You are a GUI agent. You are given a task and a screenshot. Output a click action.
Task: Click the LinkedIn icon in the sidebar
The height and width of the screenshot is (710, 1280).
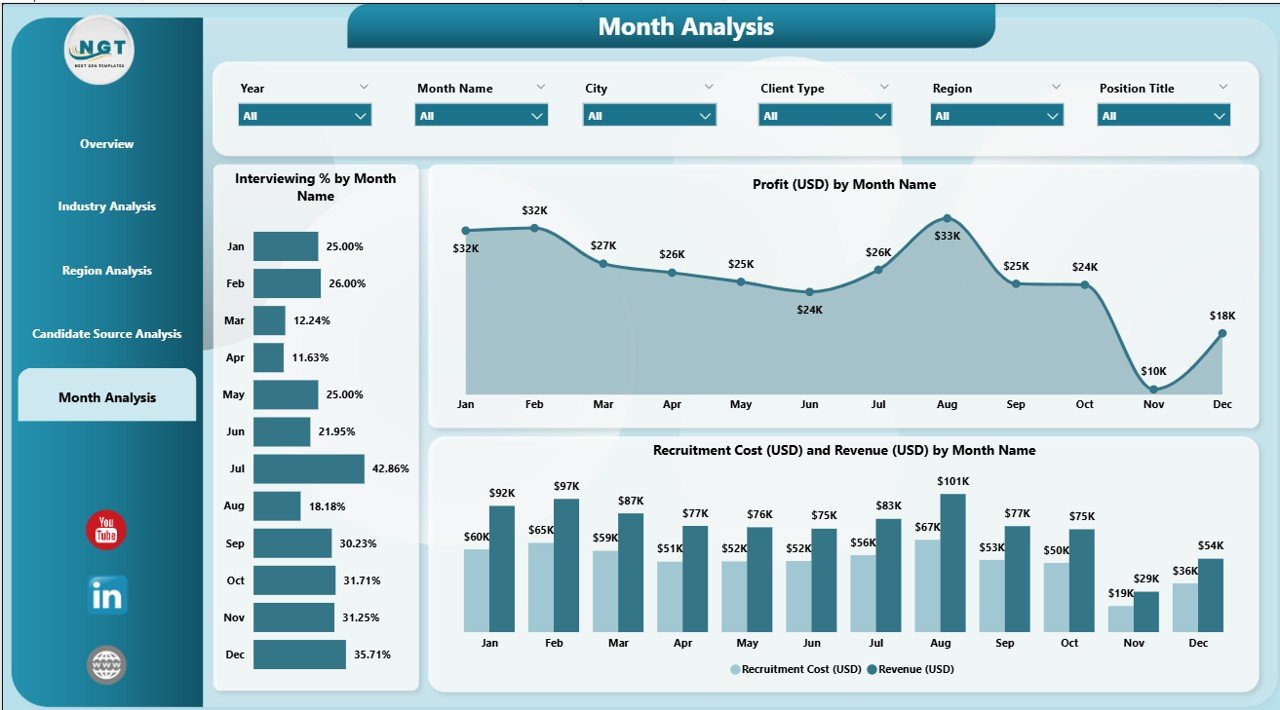[105, 593]
